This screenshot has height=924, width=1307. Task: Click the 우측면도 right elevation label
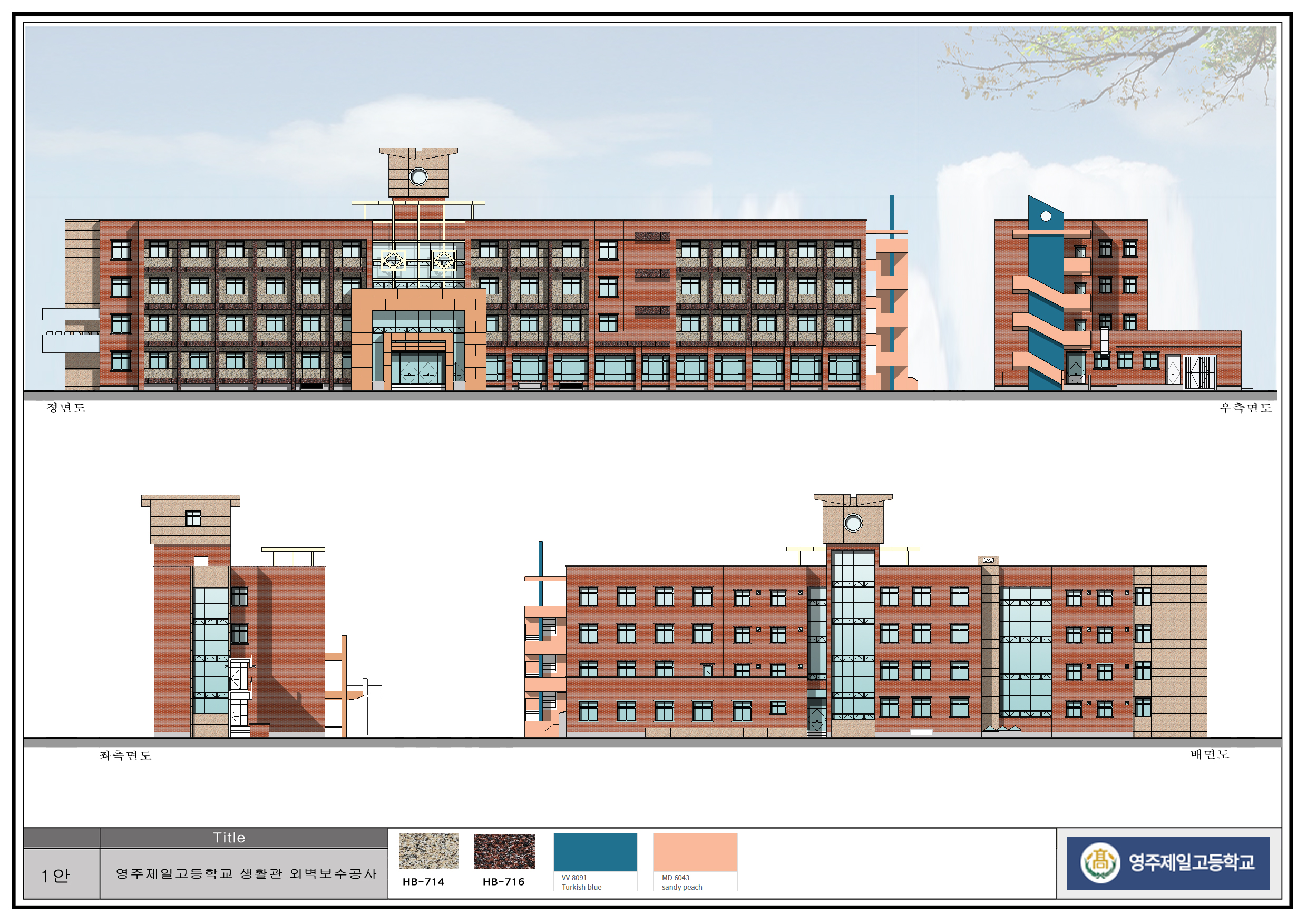tap(1245, 407)
